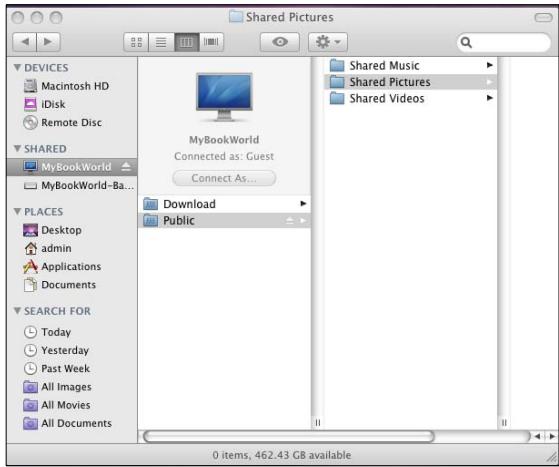Select the Shared Music folder

(410, 65)
